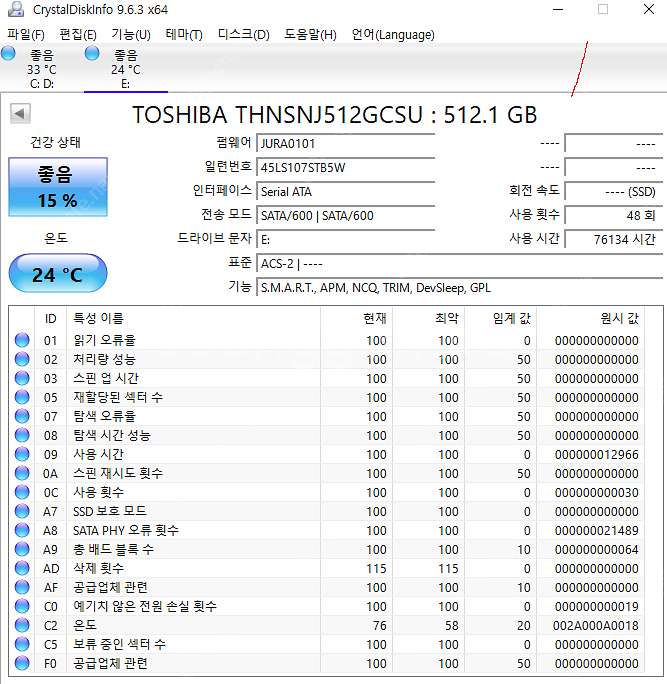Viewport: 667px width, 684px height.
Task: Click raw value 000000021489
Action: 596,530
